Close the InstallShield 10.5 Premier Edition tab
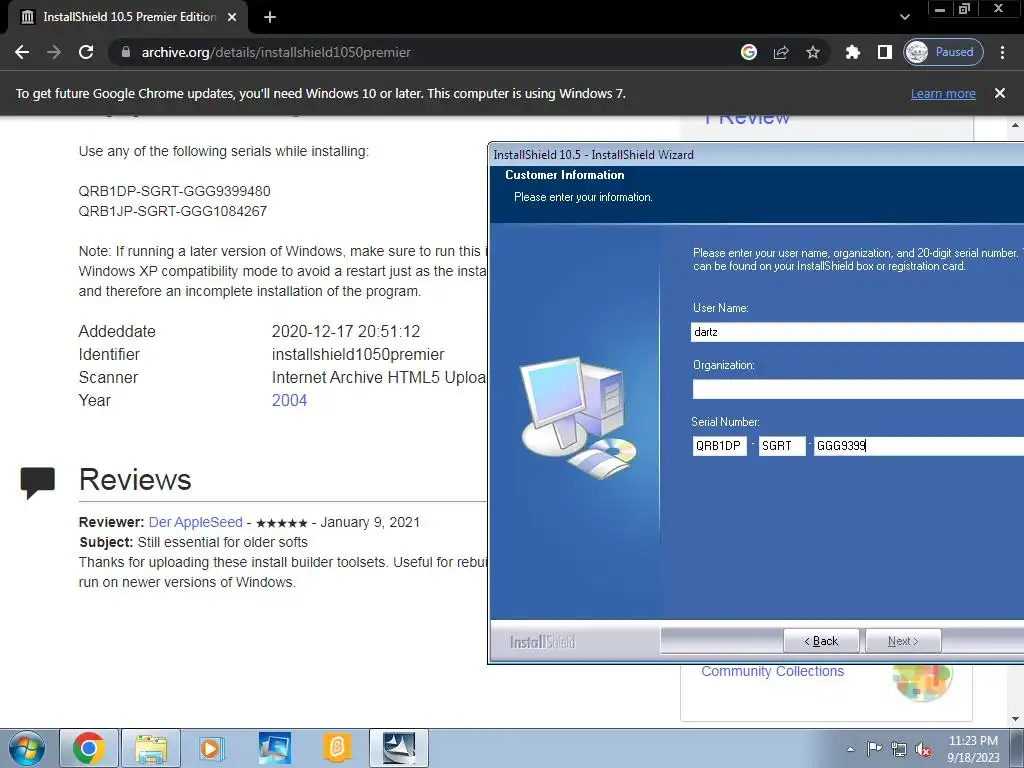1024x768 pixels. (232, 17)
